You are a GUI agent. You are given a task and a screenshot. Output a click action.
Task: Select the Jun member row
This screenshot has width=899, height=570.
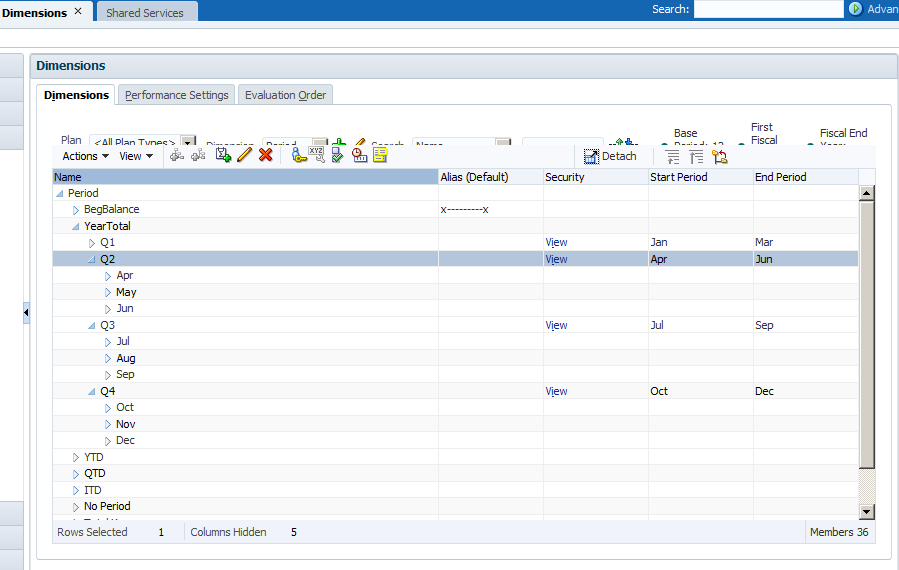[x=455, y=309]
